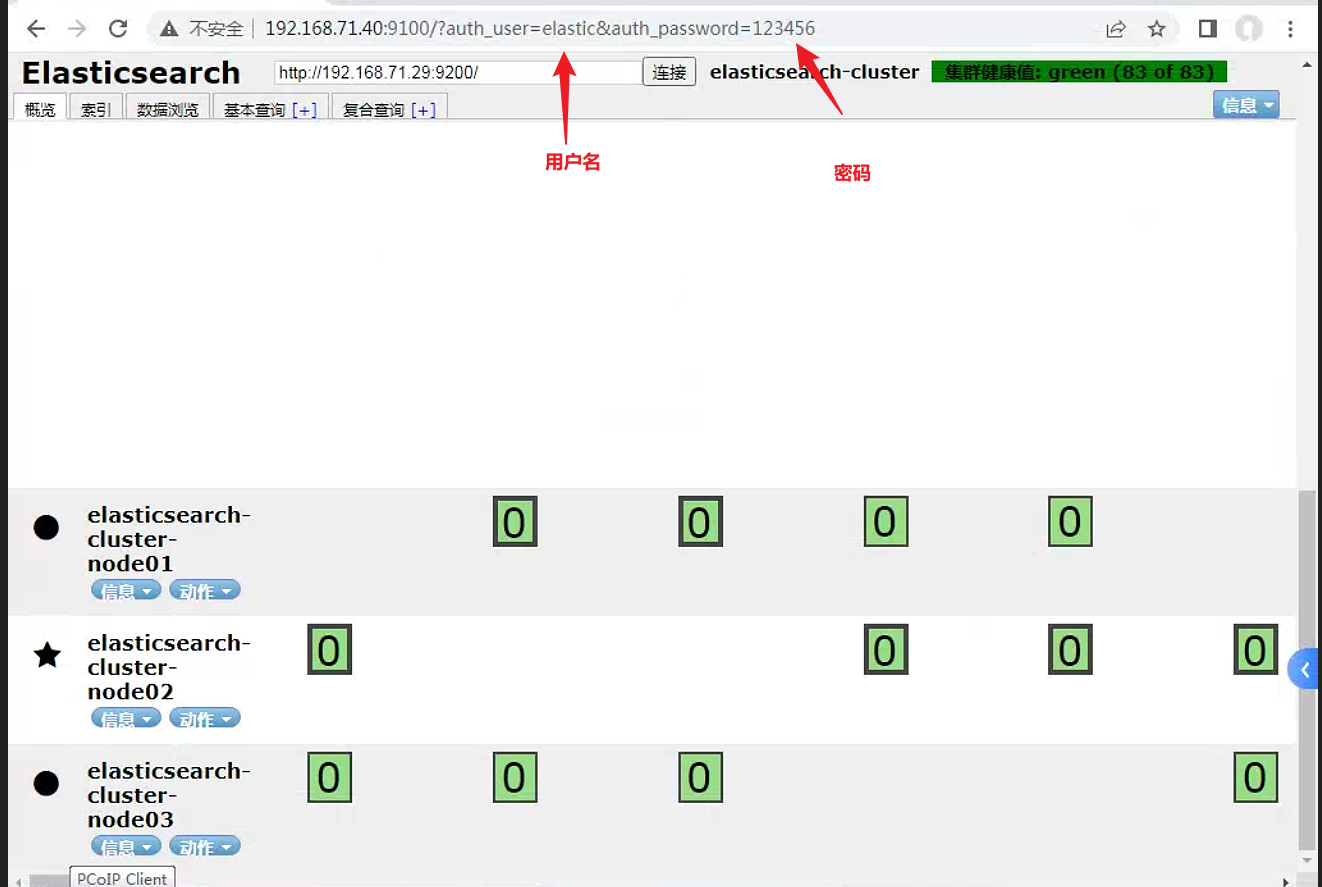This screenshot has width=1322, height=887.
Task: Open 信息 dropdown for node01
Action: [126, 591]
